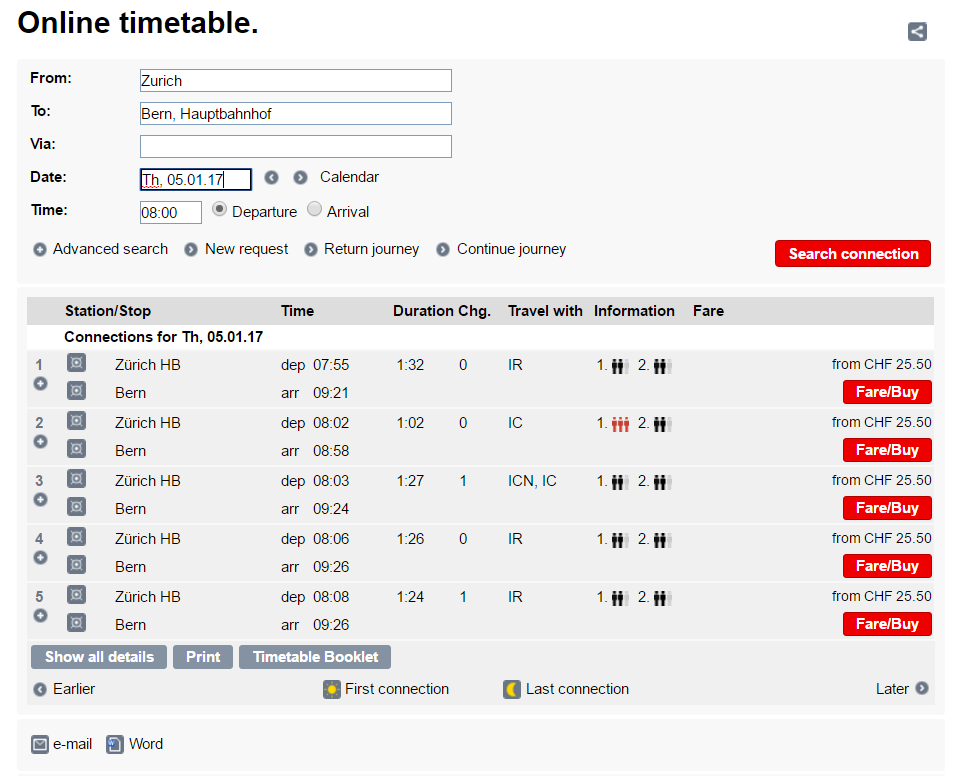Click arrival time 08:58

click(331, 451)
